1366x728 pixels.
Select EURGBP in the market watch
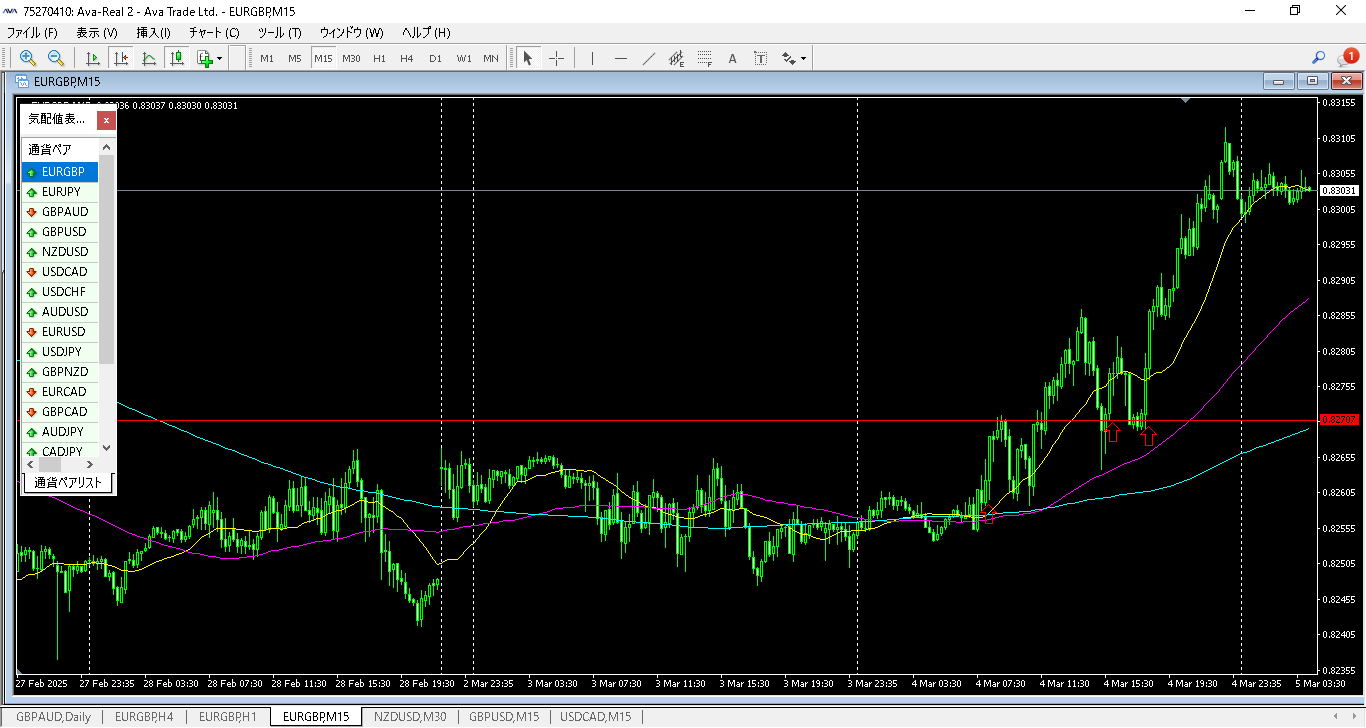coord(60,172)
